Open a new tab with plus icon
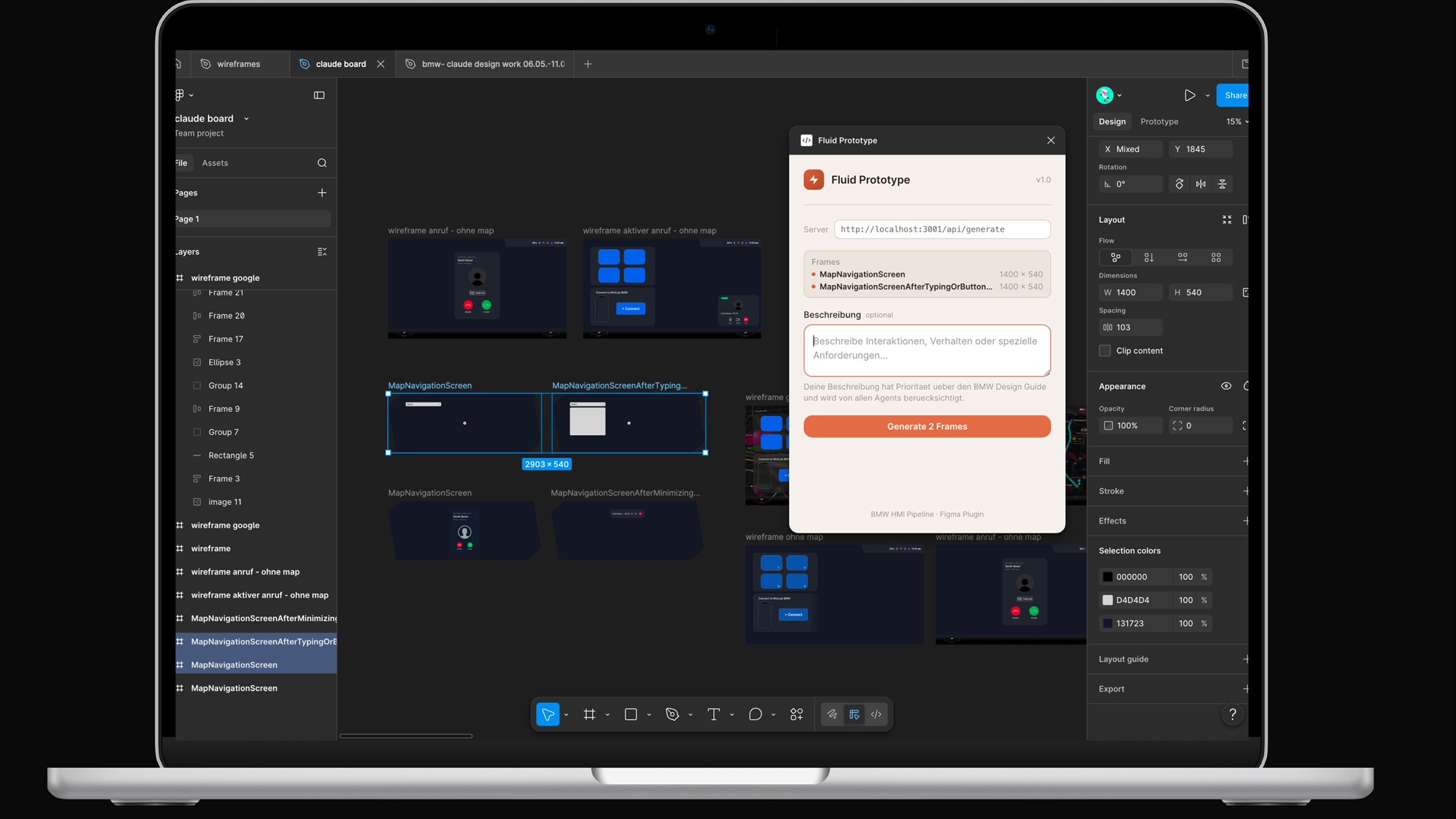 pos(588,64)
